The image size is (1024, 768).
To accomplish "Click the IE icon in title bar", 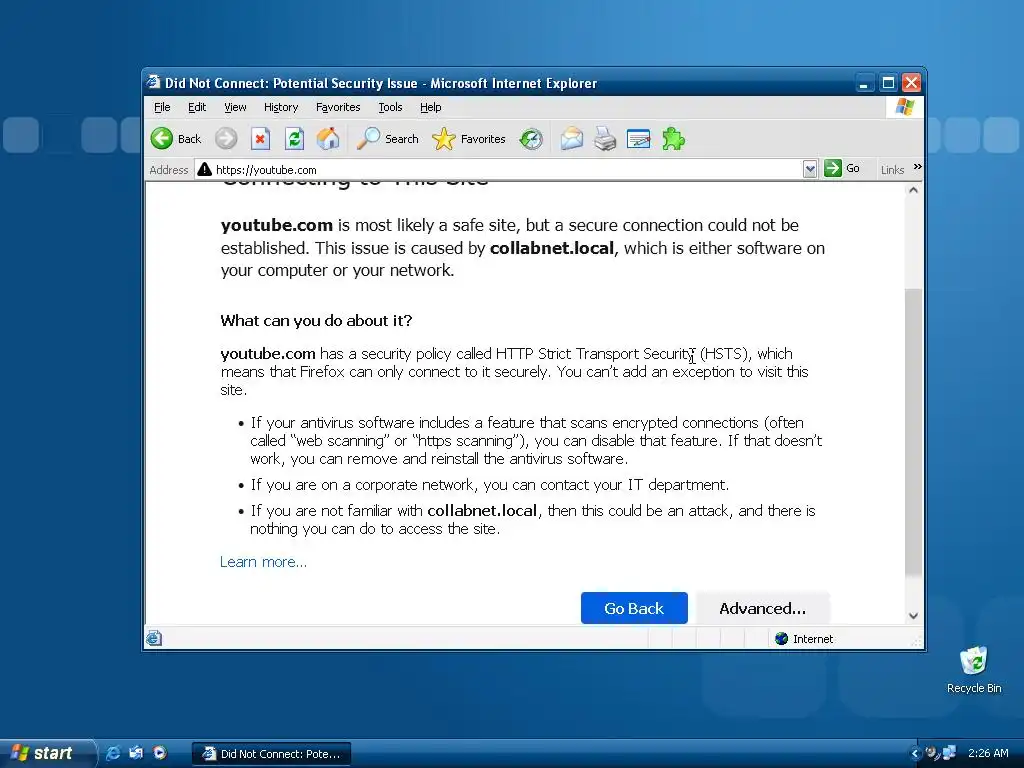I will (x=153, y=82).
